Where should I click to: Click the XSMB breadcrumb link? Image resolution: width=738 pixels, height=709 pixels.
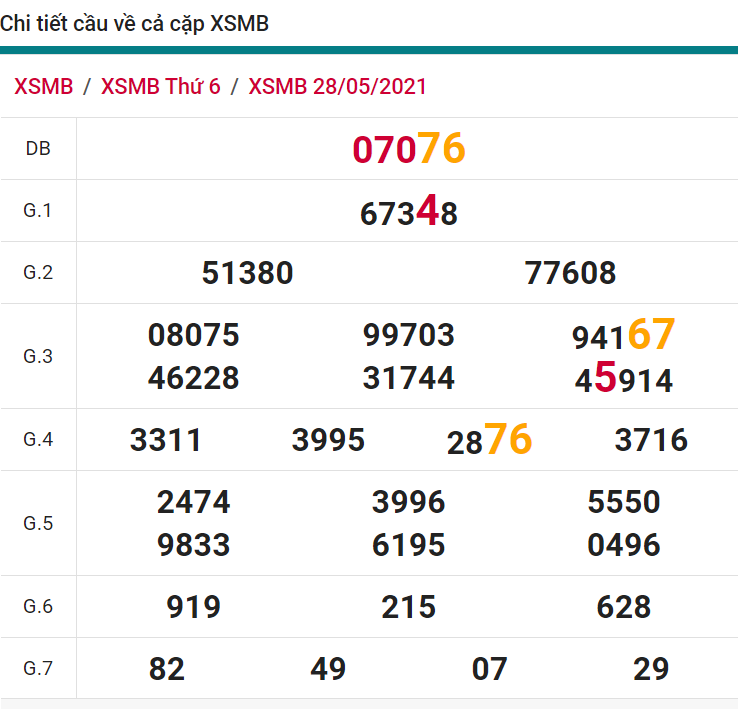pos(44,86)
